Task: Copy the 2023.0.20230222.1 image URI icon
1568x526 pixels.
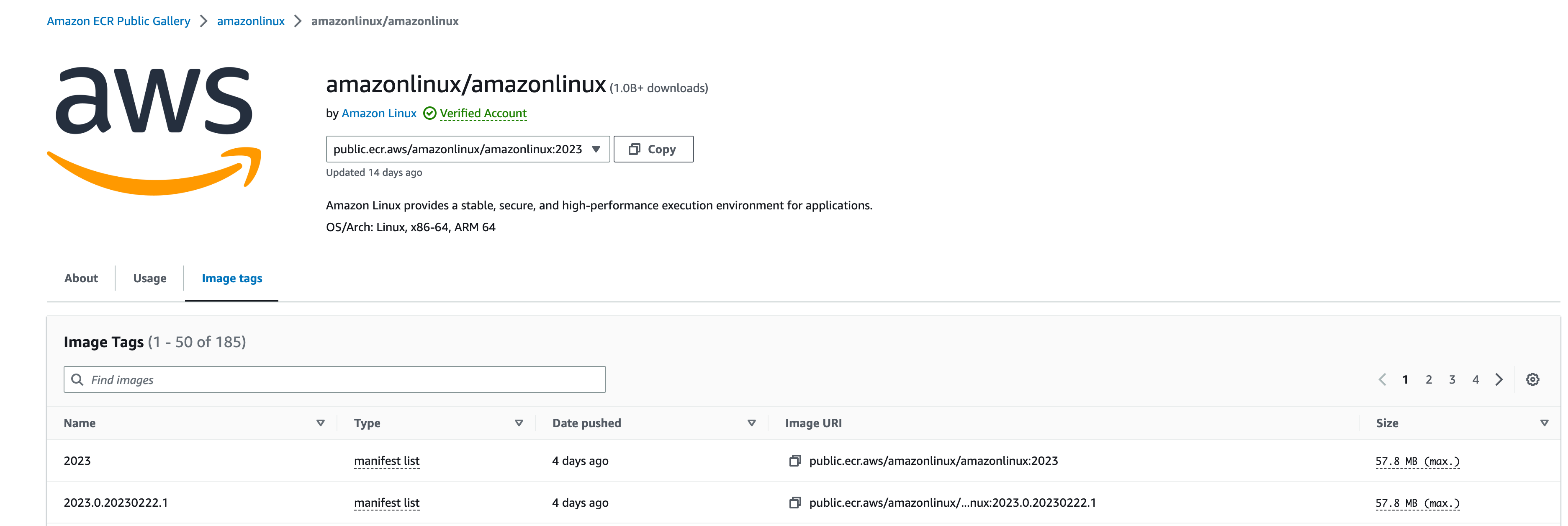Action: click(x=795, y=503)
